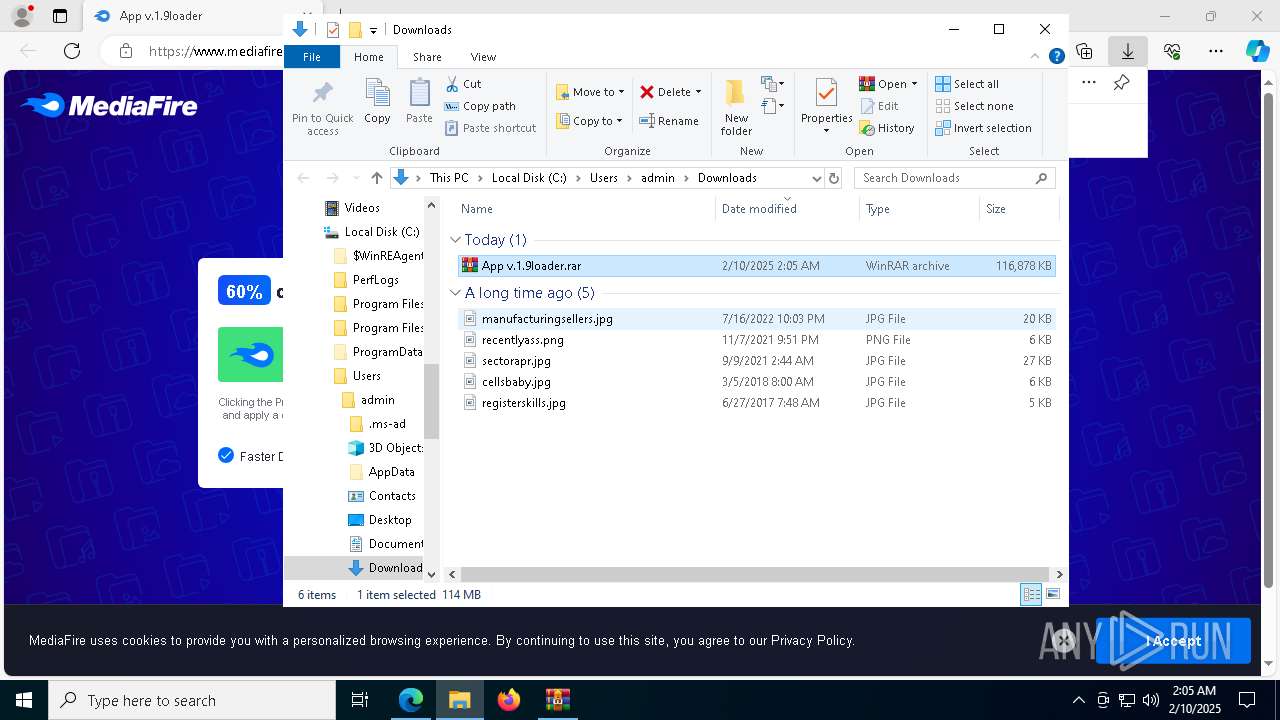Open WinRAR from the taskbar

coord(557,700)
